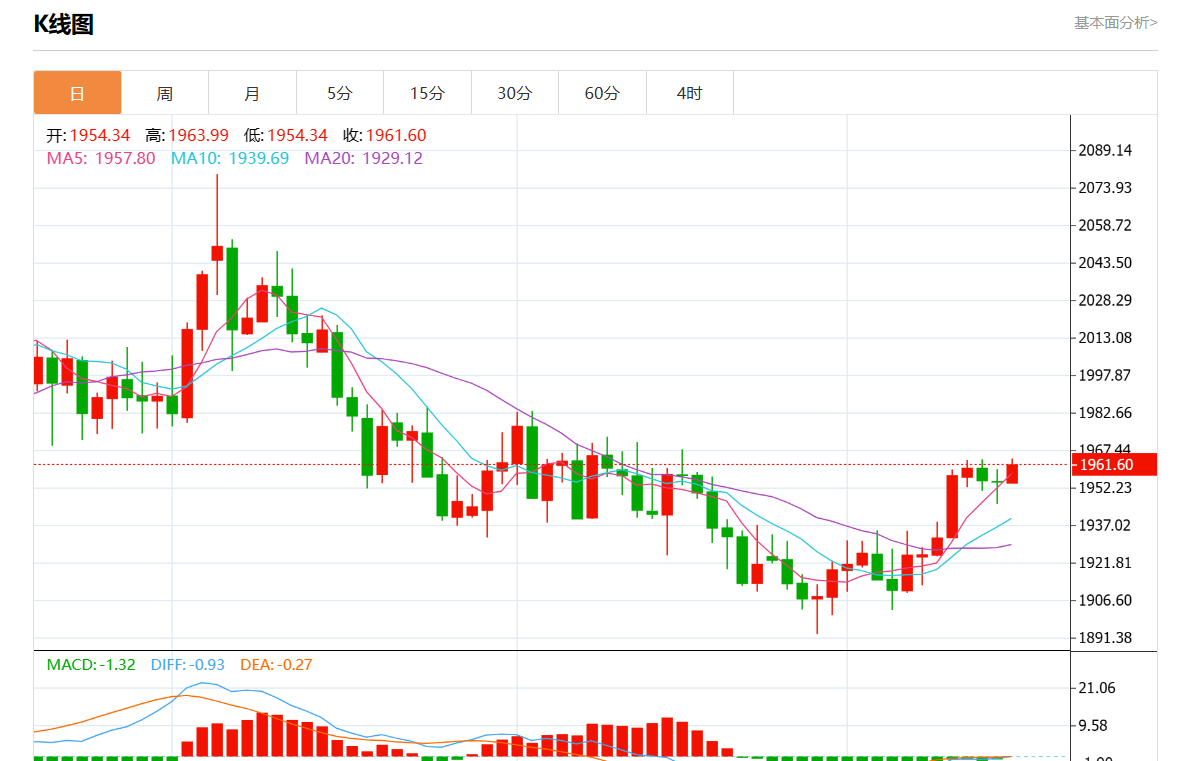The width and height of the screenshot is (1182, 761).
Task: Click the 9.58 MACD axis label
Action: (x=1092, y=726)
